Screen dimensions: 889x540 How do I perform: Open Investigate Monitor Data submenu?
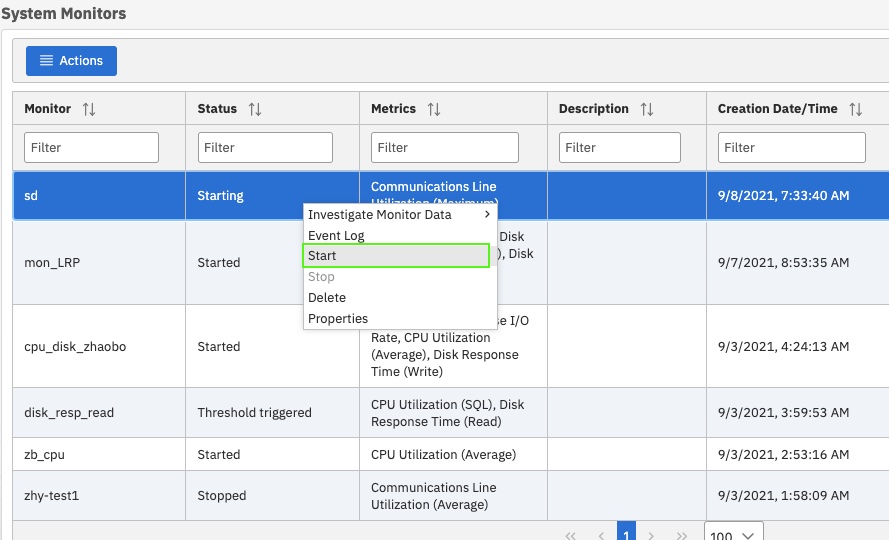pos(400,214)
